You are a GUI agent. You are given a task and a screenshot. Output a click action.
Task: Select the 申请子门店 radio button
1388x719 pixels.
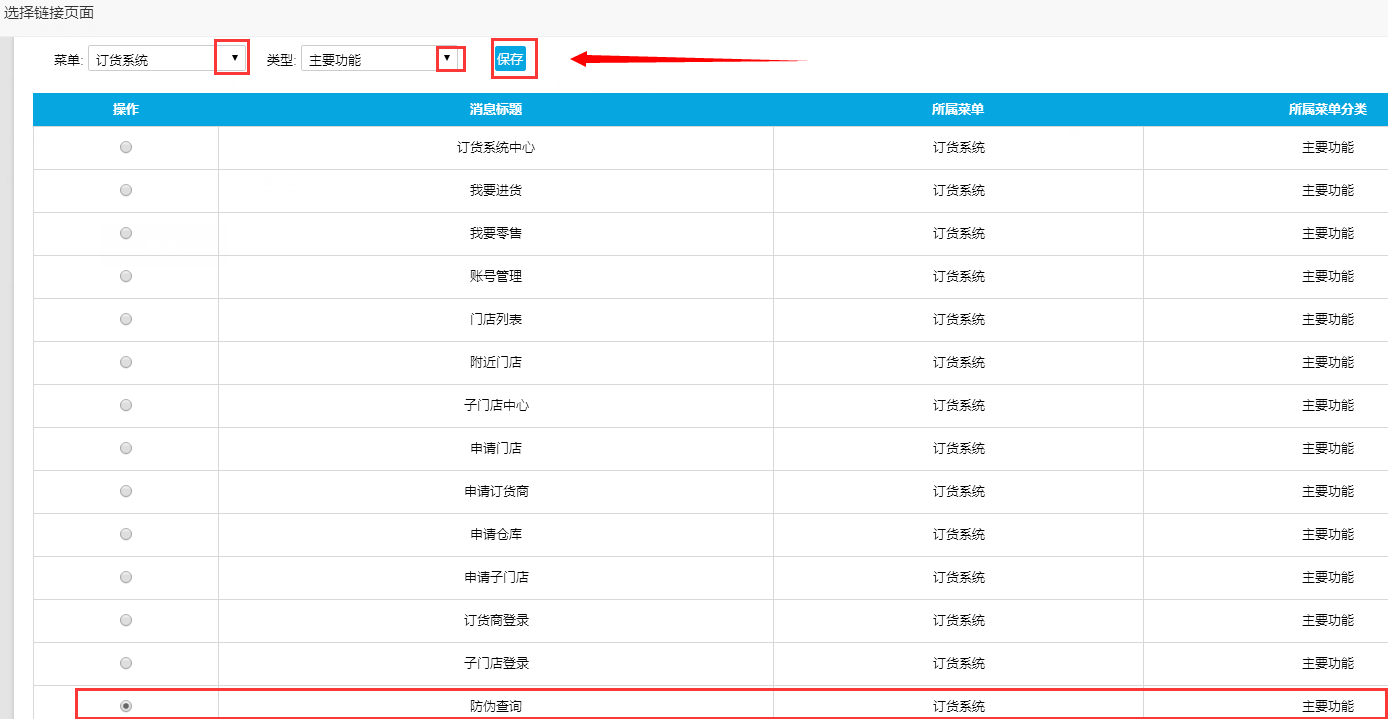coord(126,577)
